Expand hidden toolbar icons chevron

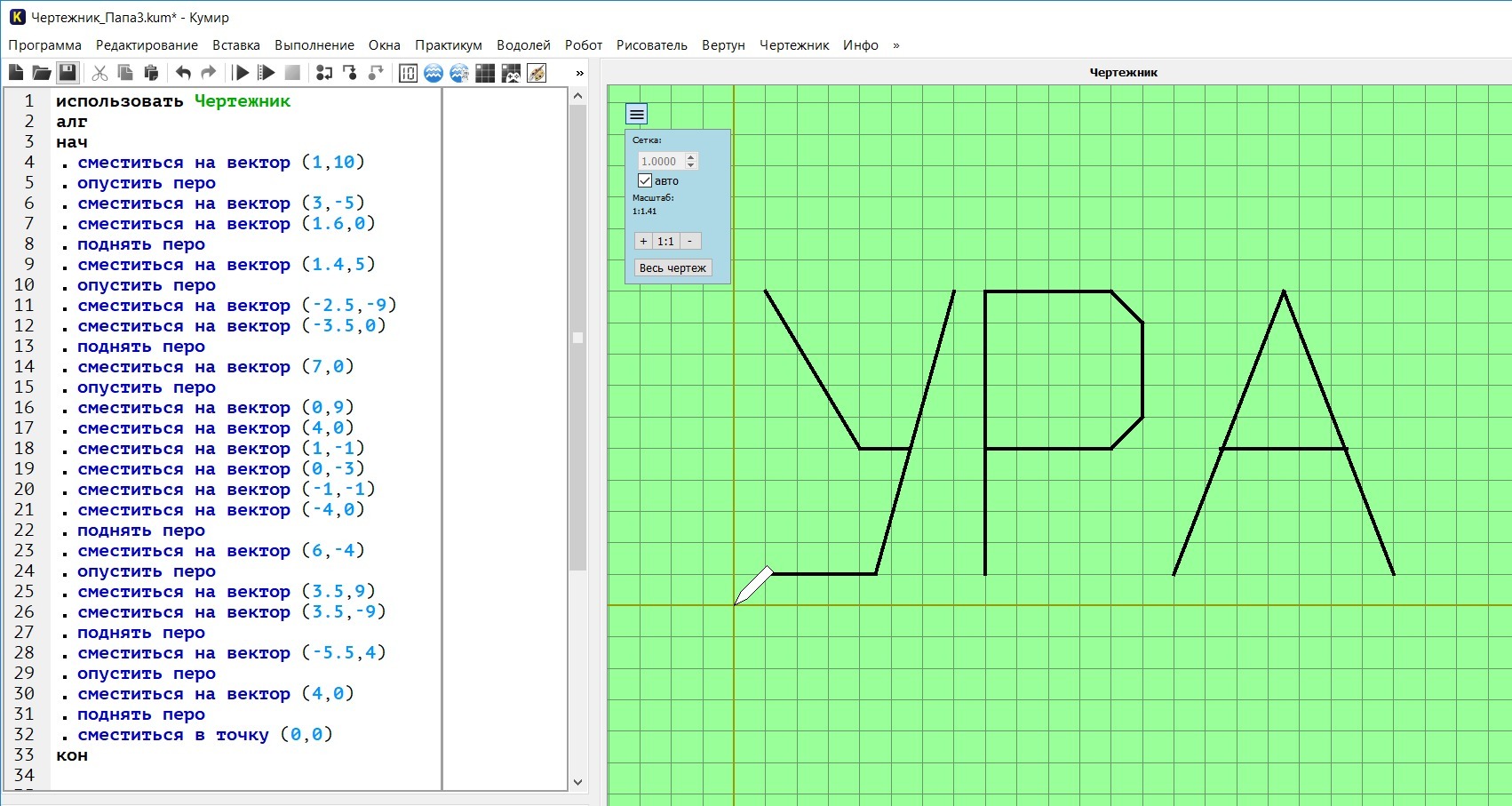coord(580,73)
